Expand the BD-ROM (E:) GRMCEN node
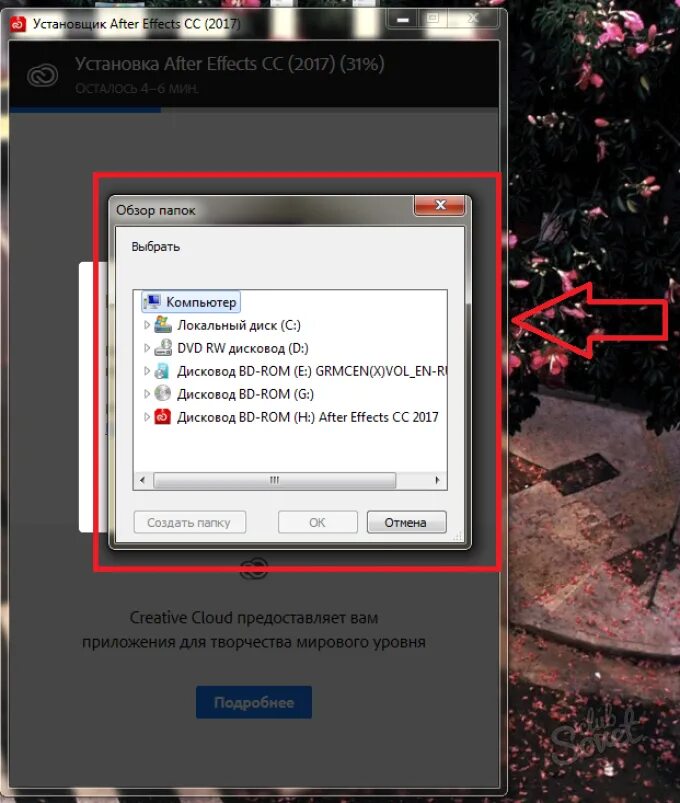The image size is (680, 803). (x=146, y=371)
